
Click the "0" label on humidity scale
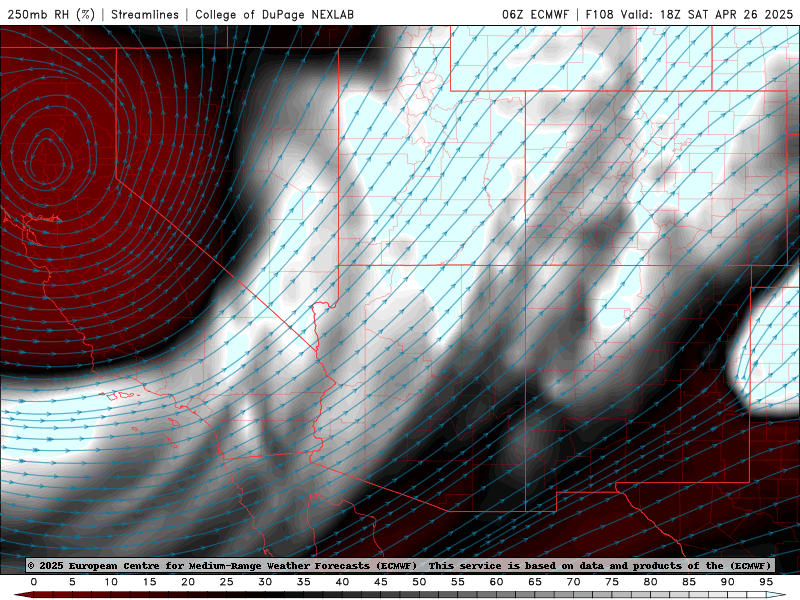[x=34, y=582]
